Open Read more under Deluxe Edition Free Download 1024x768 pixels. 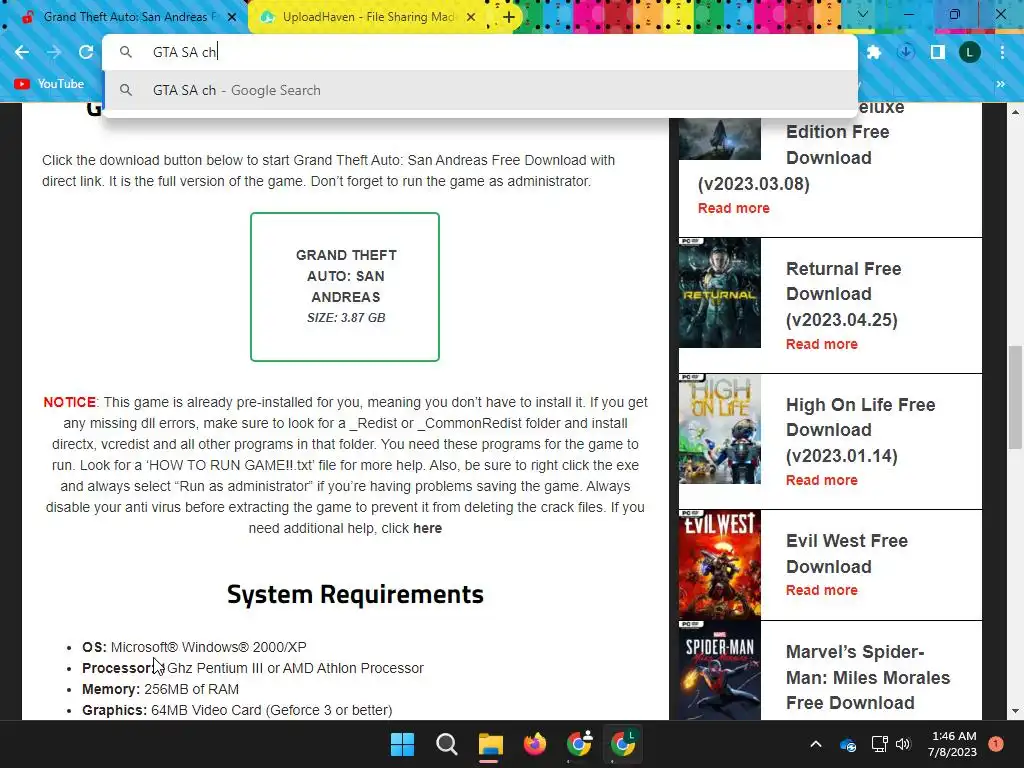point(733,208)
